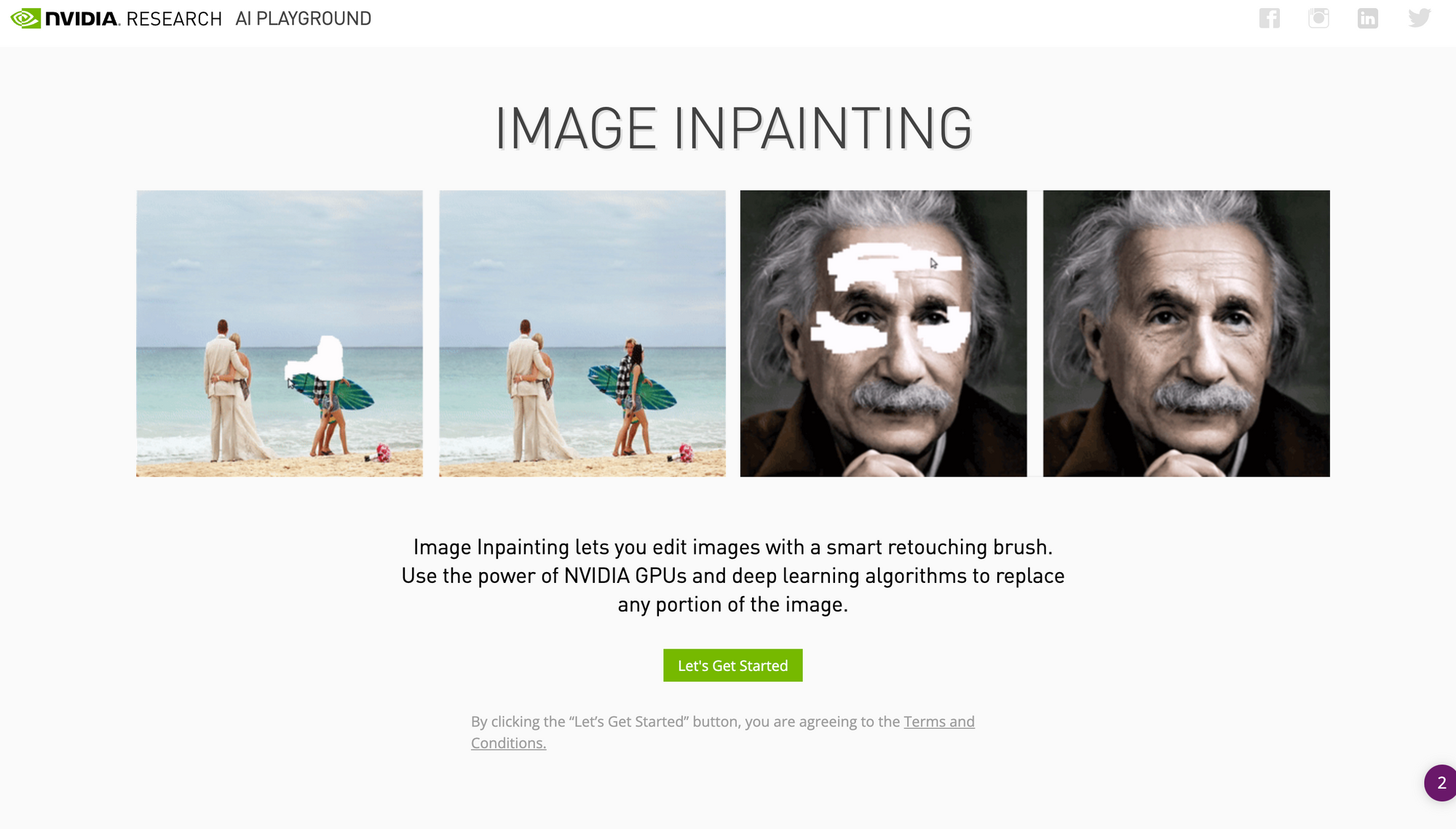
Task: Open the Instagram social icon
Action: [x=1318, y=18]
